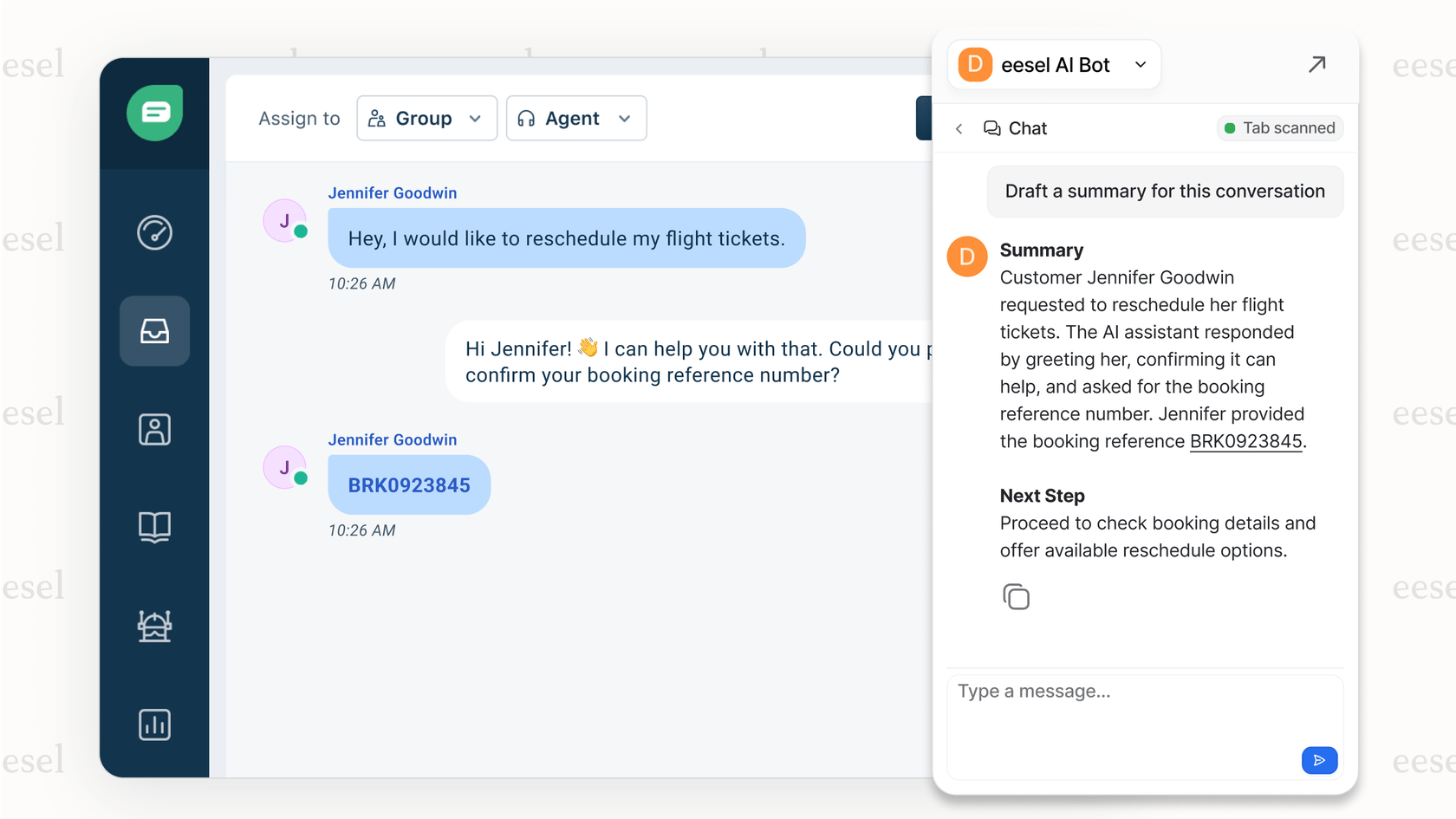Copy the AI-generated summary

1016,596
